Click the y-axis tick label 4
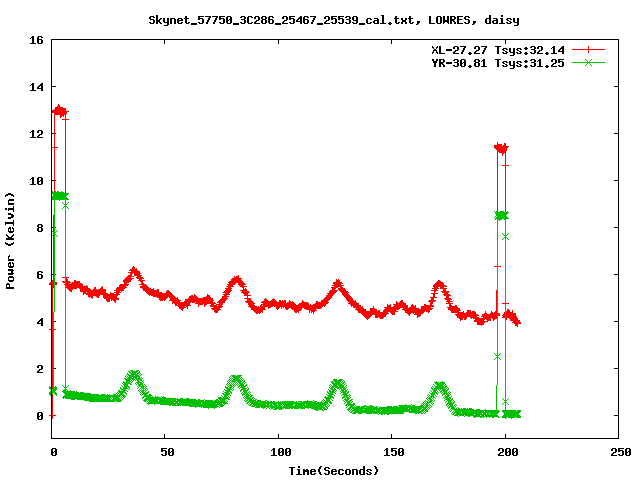Screen dimensions: 640x480 tap(40, 322)
